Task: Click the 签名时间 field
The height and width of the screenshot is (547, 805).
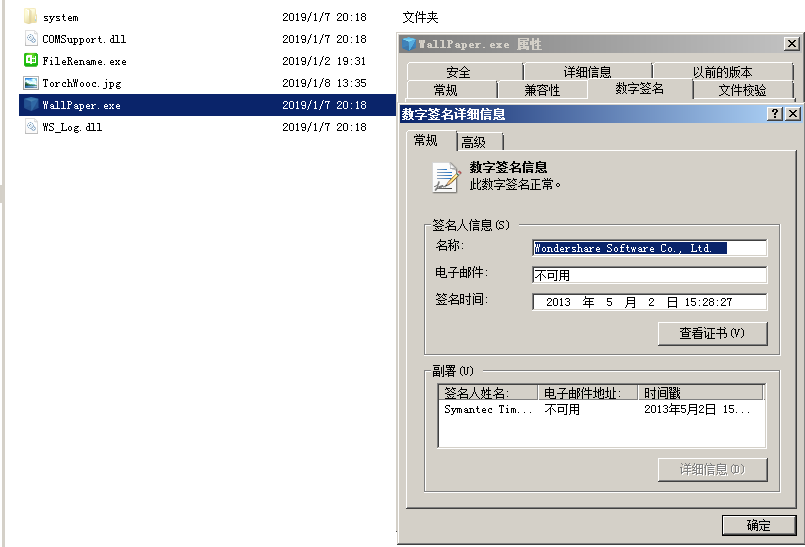Action: (x=649, y=302)
